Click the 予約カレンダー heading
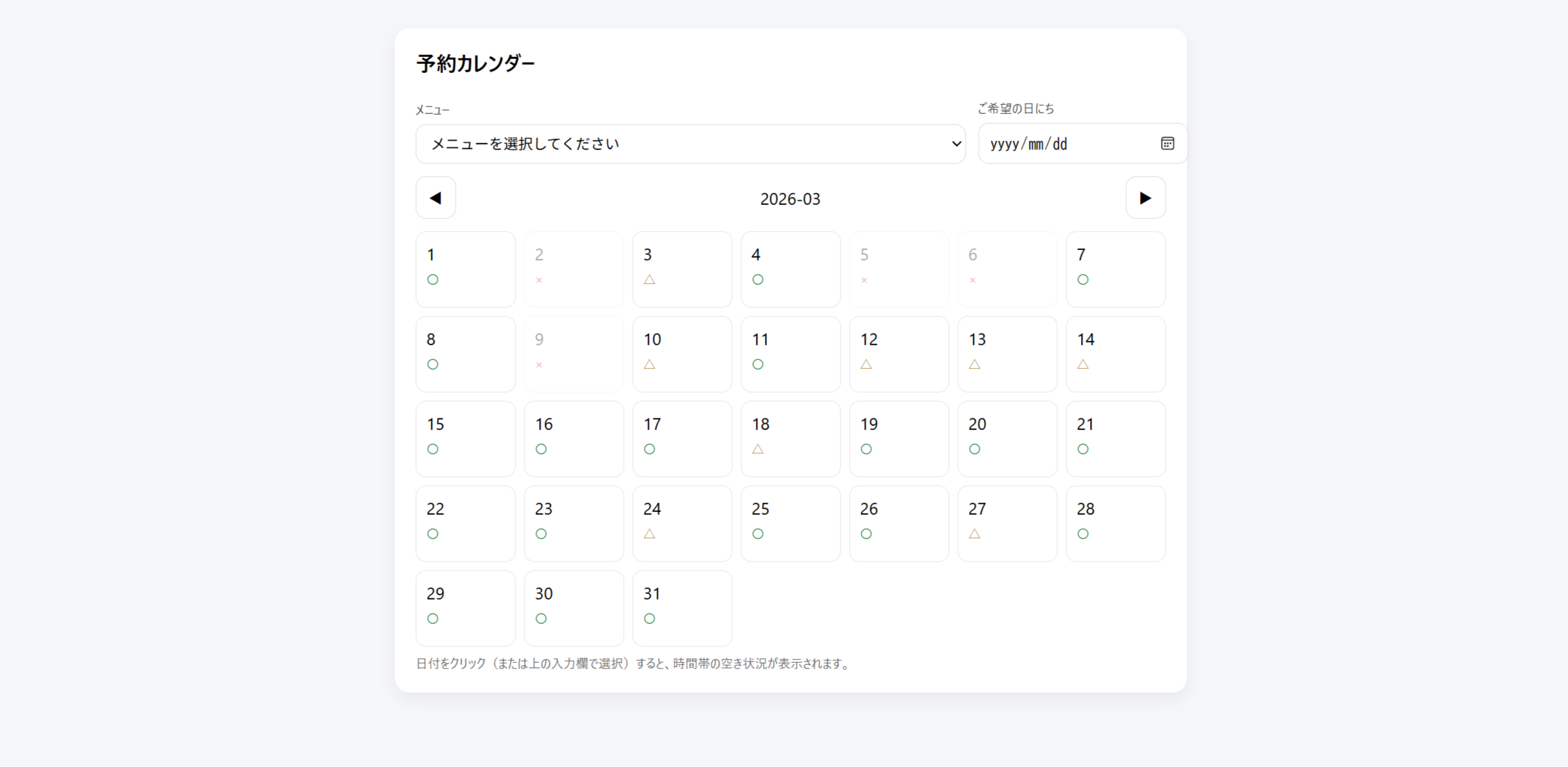 point(476,63)
